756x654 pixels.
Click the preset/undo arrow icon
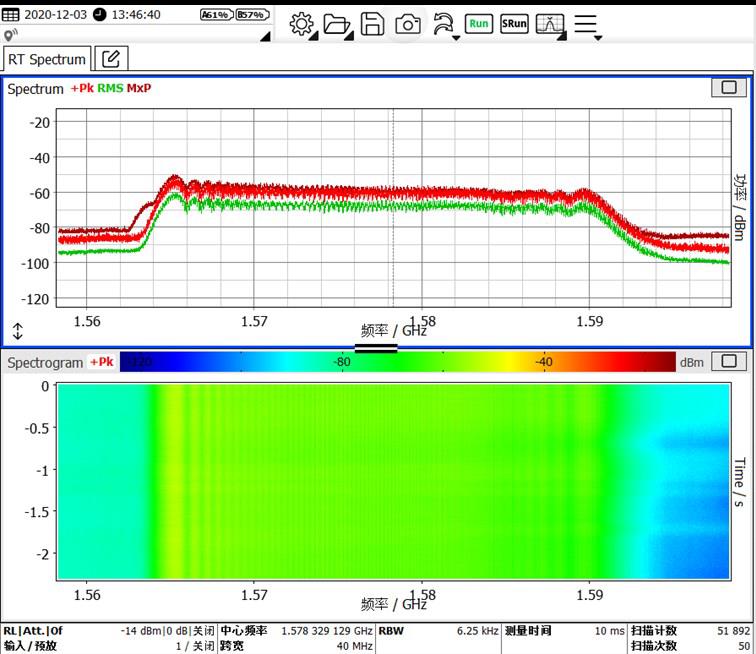tap(443, 24)
